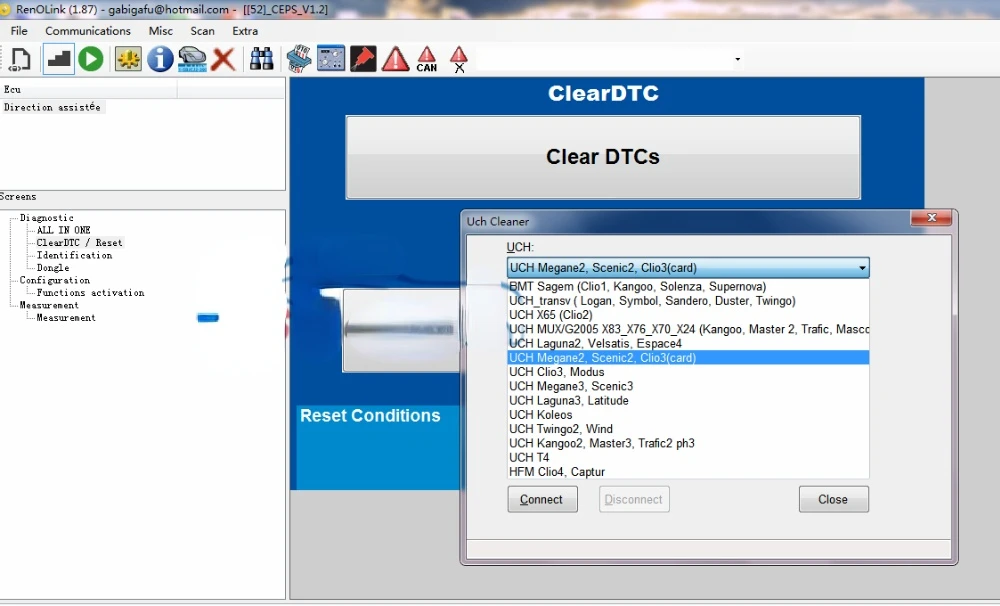Screen dimensions: 1000x606
Task: Click the green play button icon
Action: pos(91,59)
